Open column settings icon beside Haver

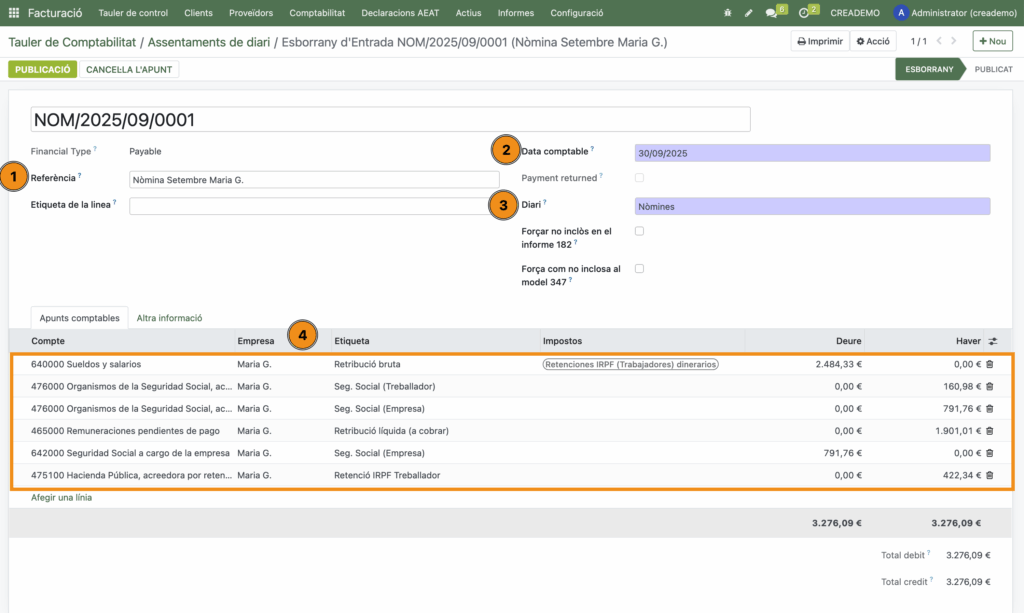(x=993, y=341)
